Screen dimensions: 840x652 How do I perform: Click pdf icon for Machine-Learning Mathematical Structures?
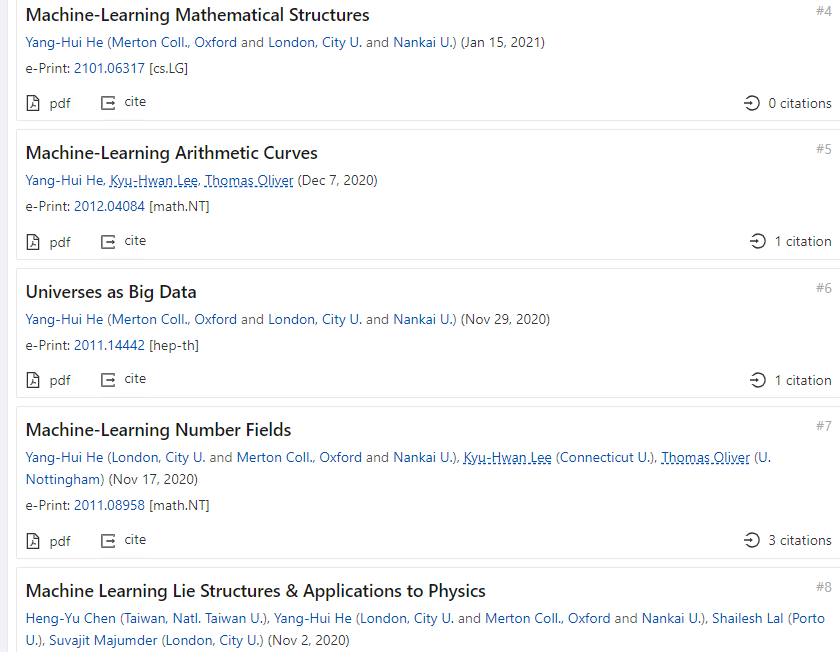(33, 103)
